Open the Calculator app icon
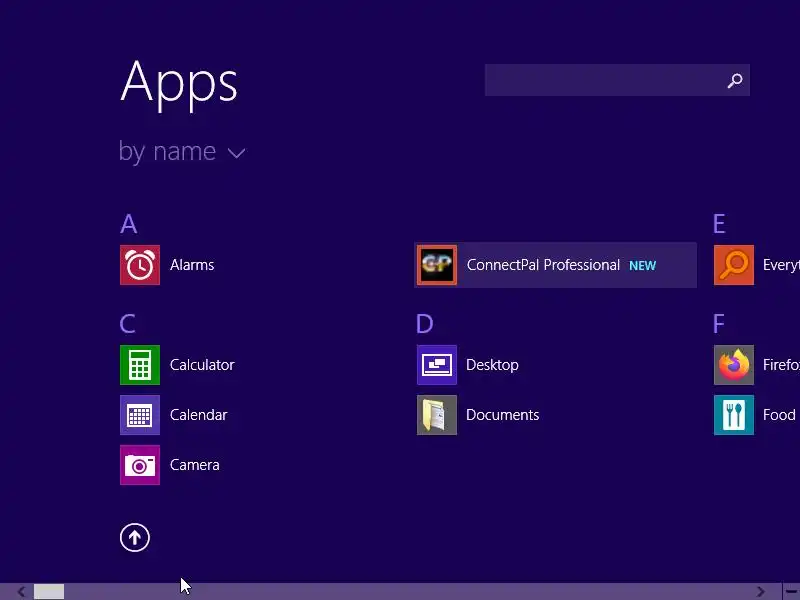800x600 pixels. (140, 365)
